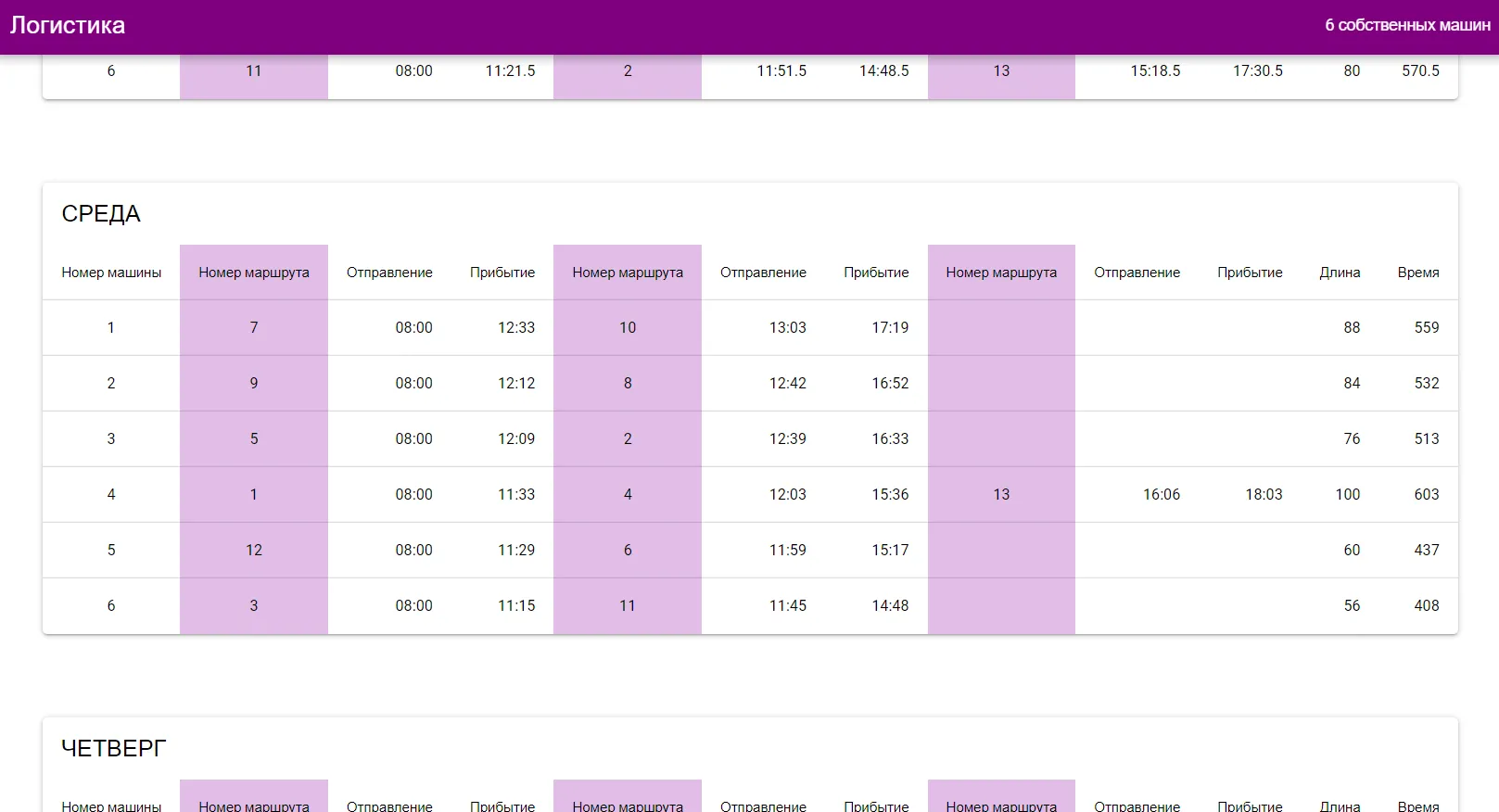Click first 'Номер маршрута' header in СРЕДА table

[253, 273]
